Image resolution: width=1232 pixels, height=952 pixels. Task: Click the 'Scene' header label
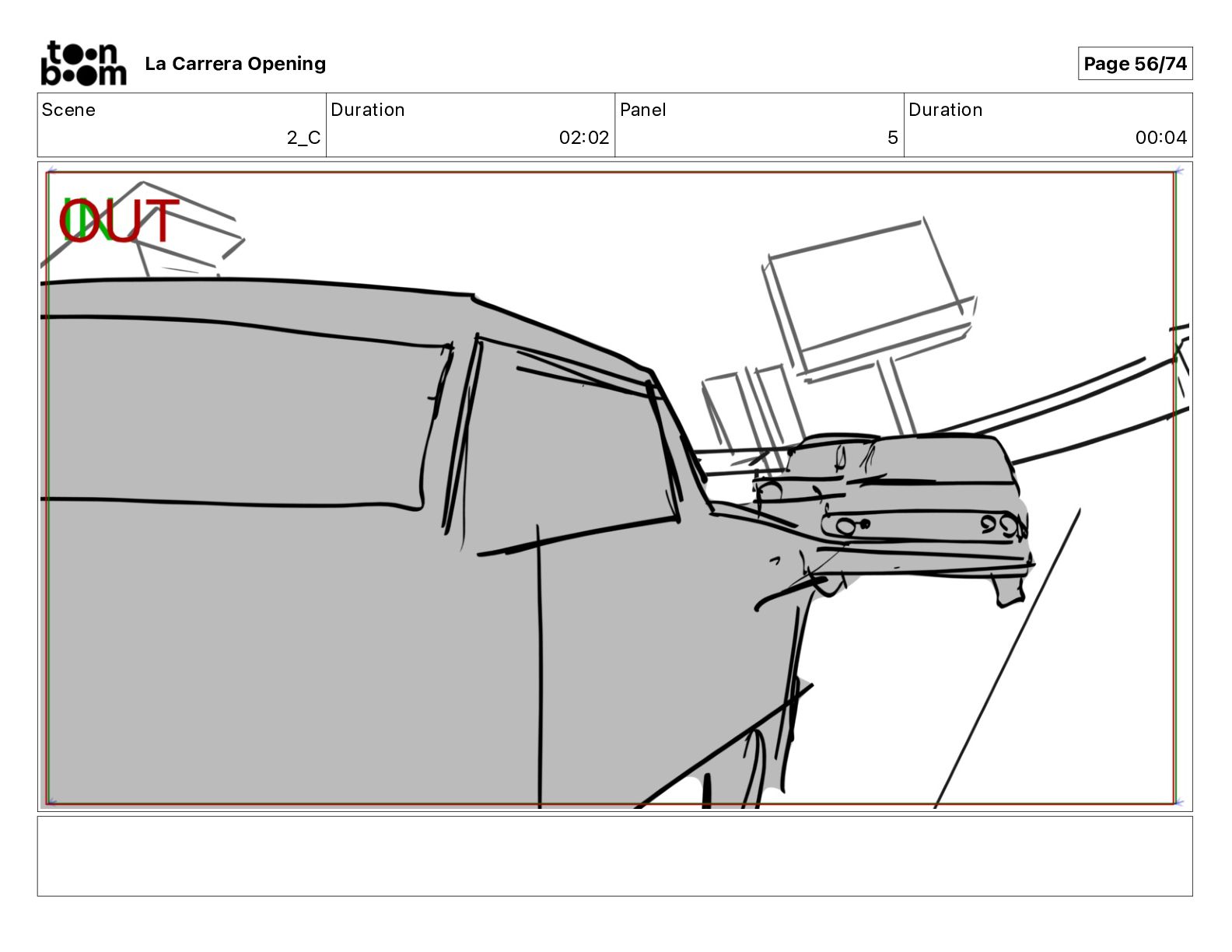(x=68, y=110)
